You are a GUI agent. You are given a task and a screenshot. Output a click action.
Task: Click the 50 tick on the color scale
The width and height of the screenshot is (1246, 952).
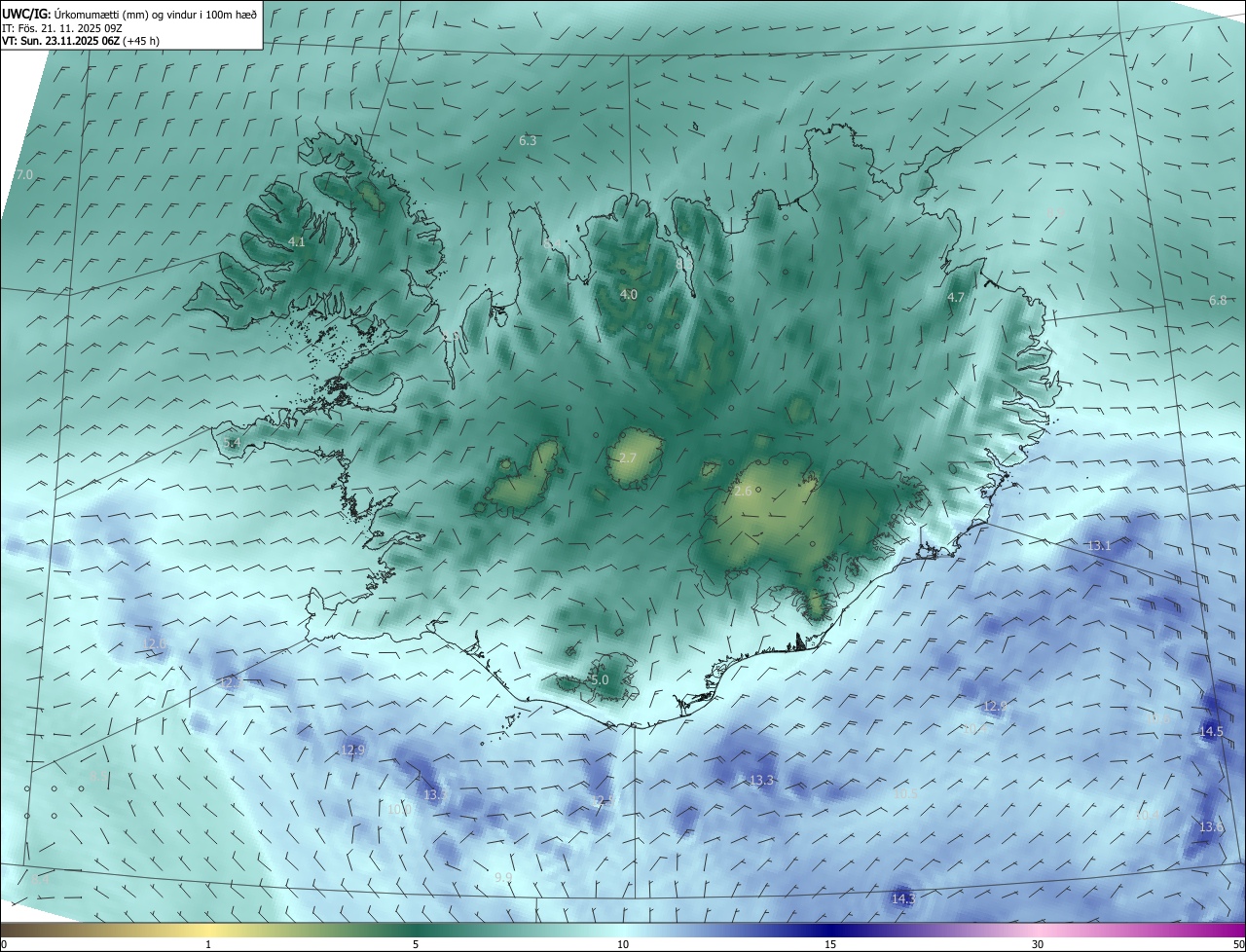1238,944
